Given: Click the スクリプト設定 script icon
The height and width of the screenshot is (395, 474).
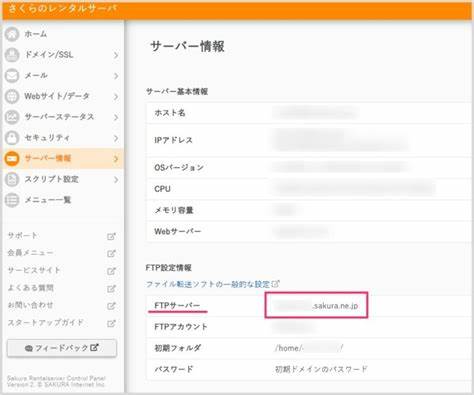Looking at the screenshot, I should coord(12,179).
